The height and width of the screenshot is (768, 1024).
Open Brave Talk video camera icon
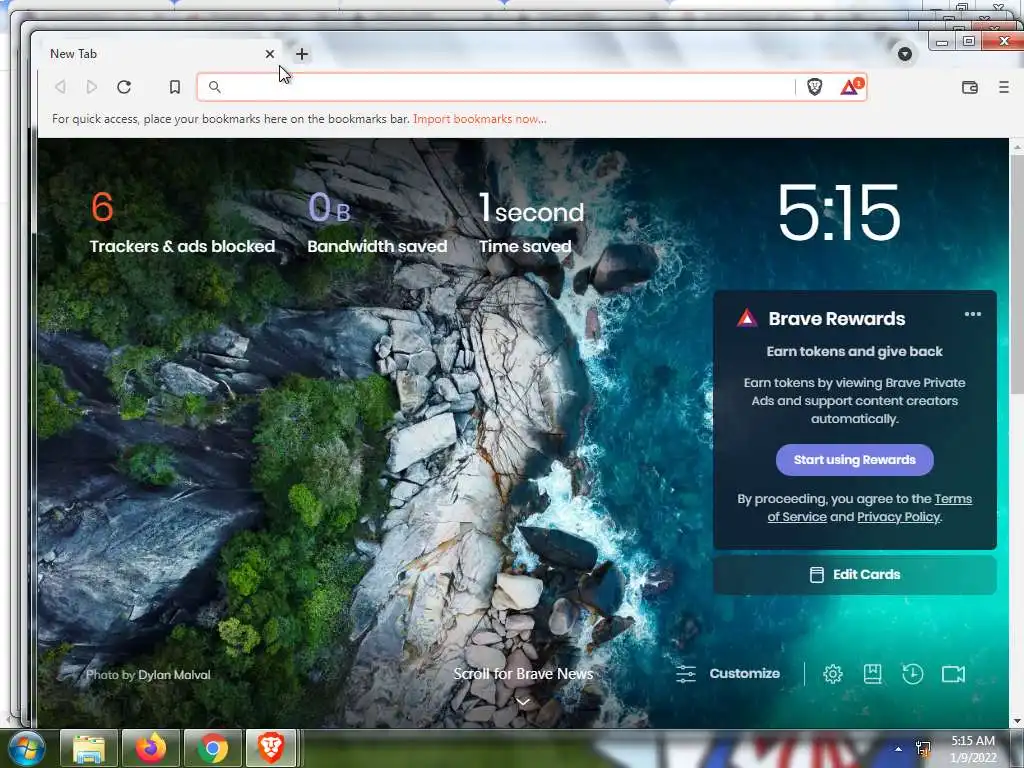[953, 674]
